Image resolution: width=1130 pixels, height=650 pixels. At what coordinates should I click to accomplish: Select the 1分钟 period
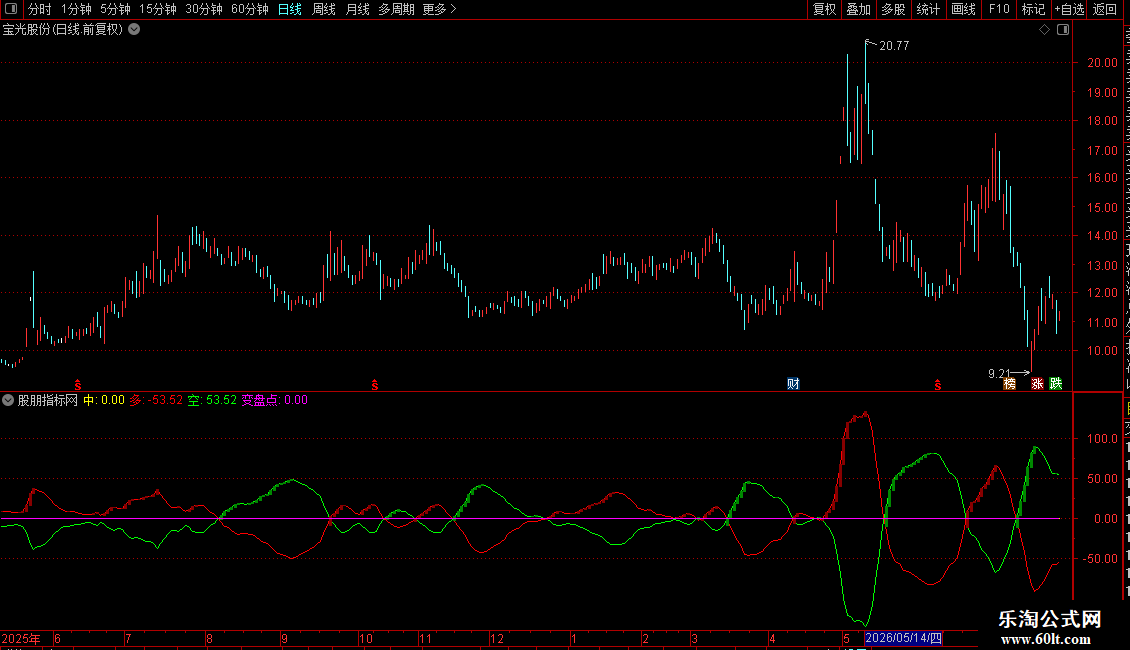[76, 9]
